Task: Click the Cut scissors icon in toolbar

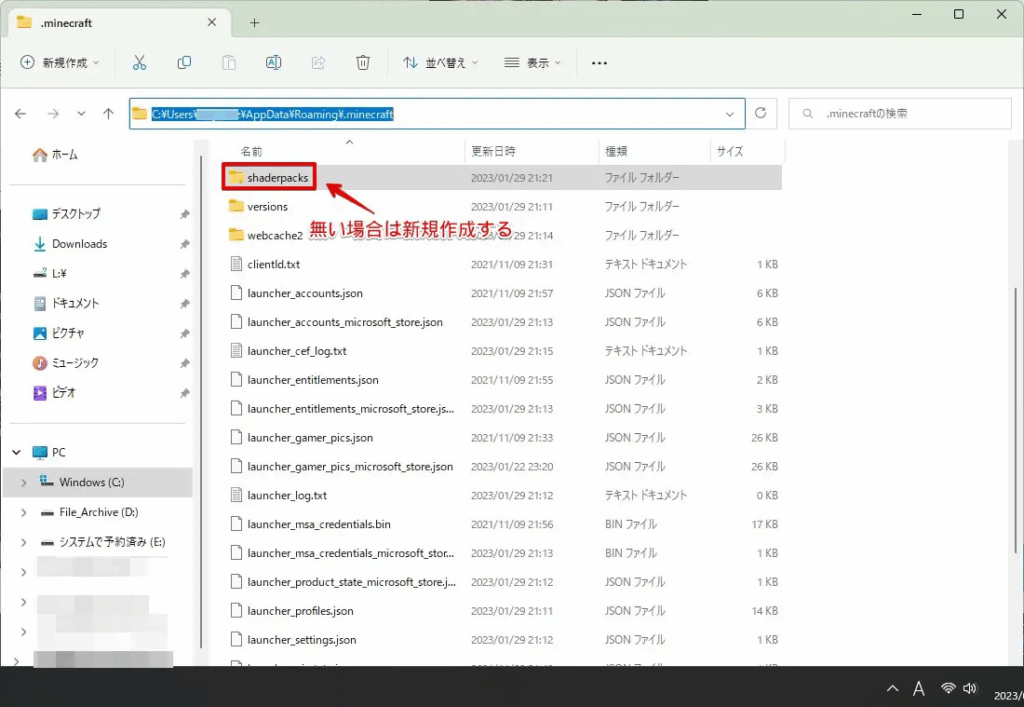Action: pyautogui.click(x=139, y=63)
